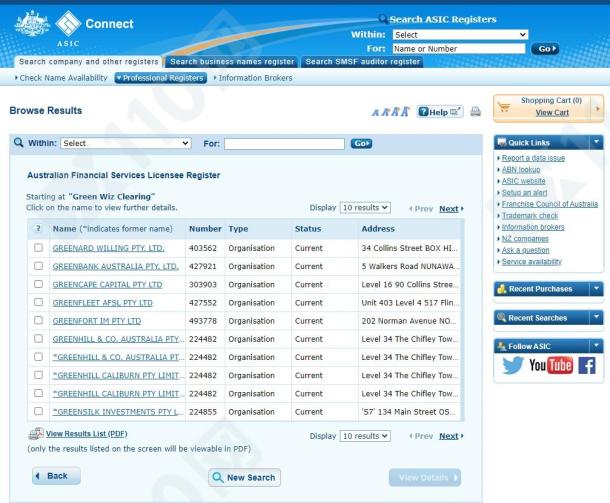Open ABN lookup link

click(x=521, y=170)
